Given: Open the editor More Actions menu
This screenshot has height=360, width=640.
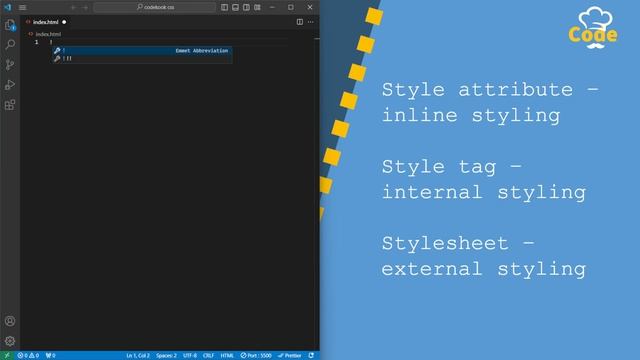Looking at the screenshot, I should (x=311, y=22).
